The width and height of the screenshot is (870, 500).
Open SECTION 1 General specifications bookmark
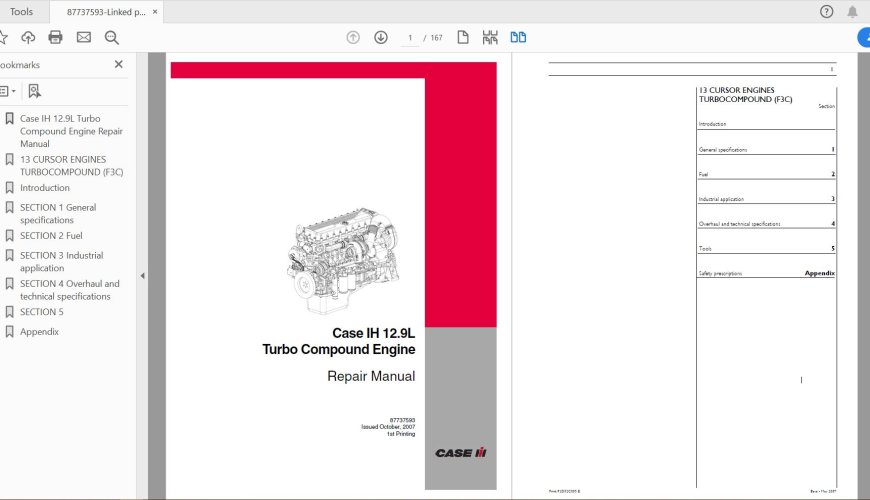pyautogui.click(x=58, y=214)
